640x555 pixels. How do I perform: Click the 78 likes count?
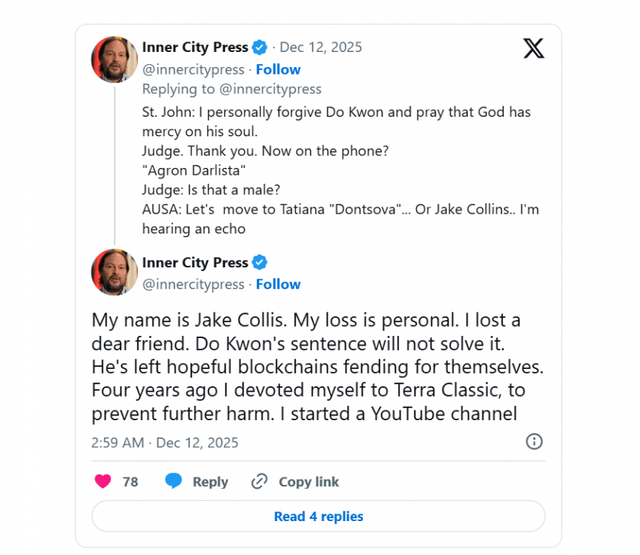coord(130,481)
